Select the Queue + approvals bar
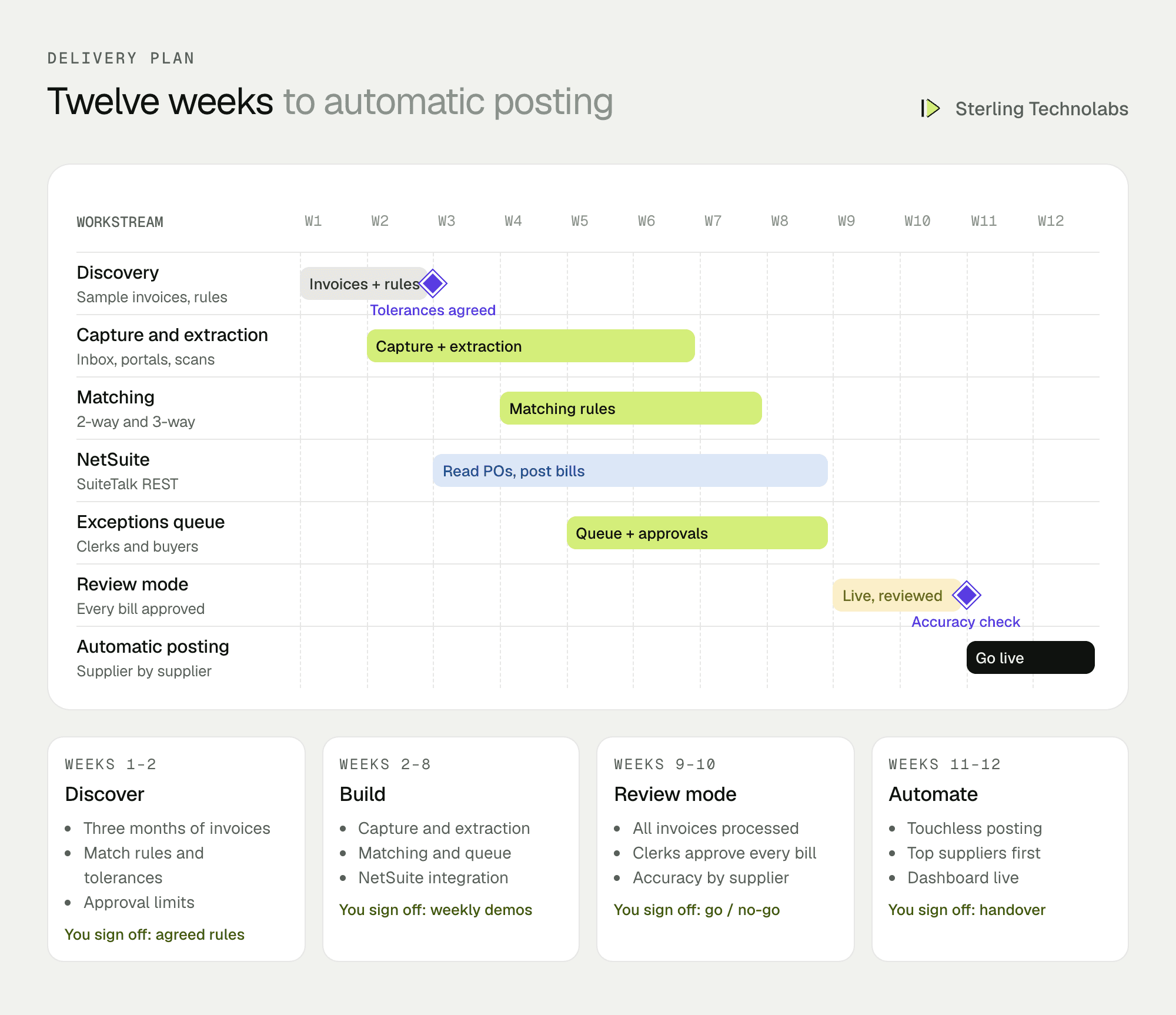1176x1015 pixels. (697, 533)
